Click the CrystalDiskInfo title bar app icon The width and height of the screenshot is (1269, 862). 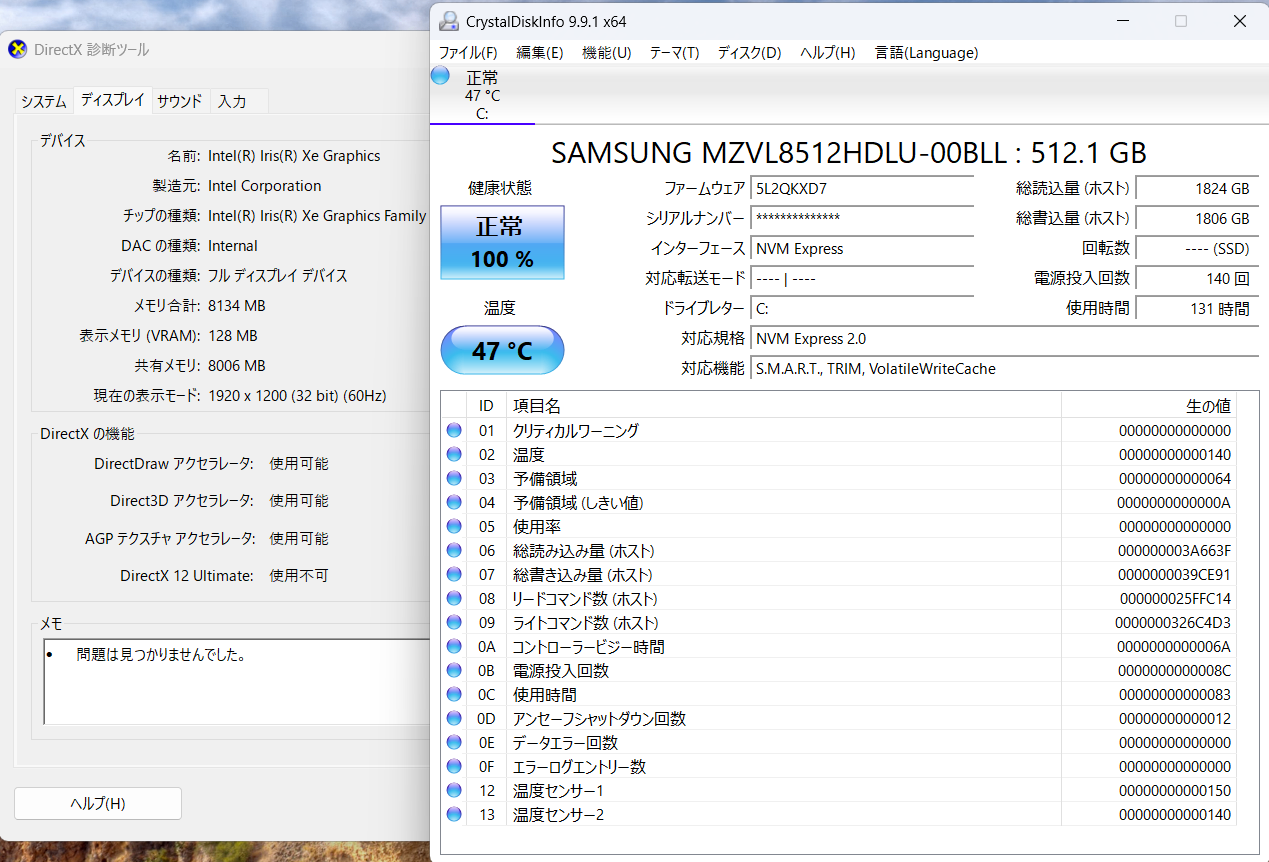click(x=450, y=21)
